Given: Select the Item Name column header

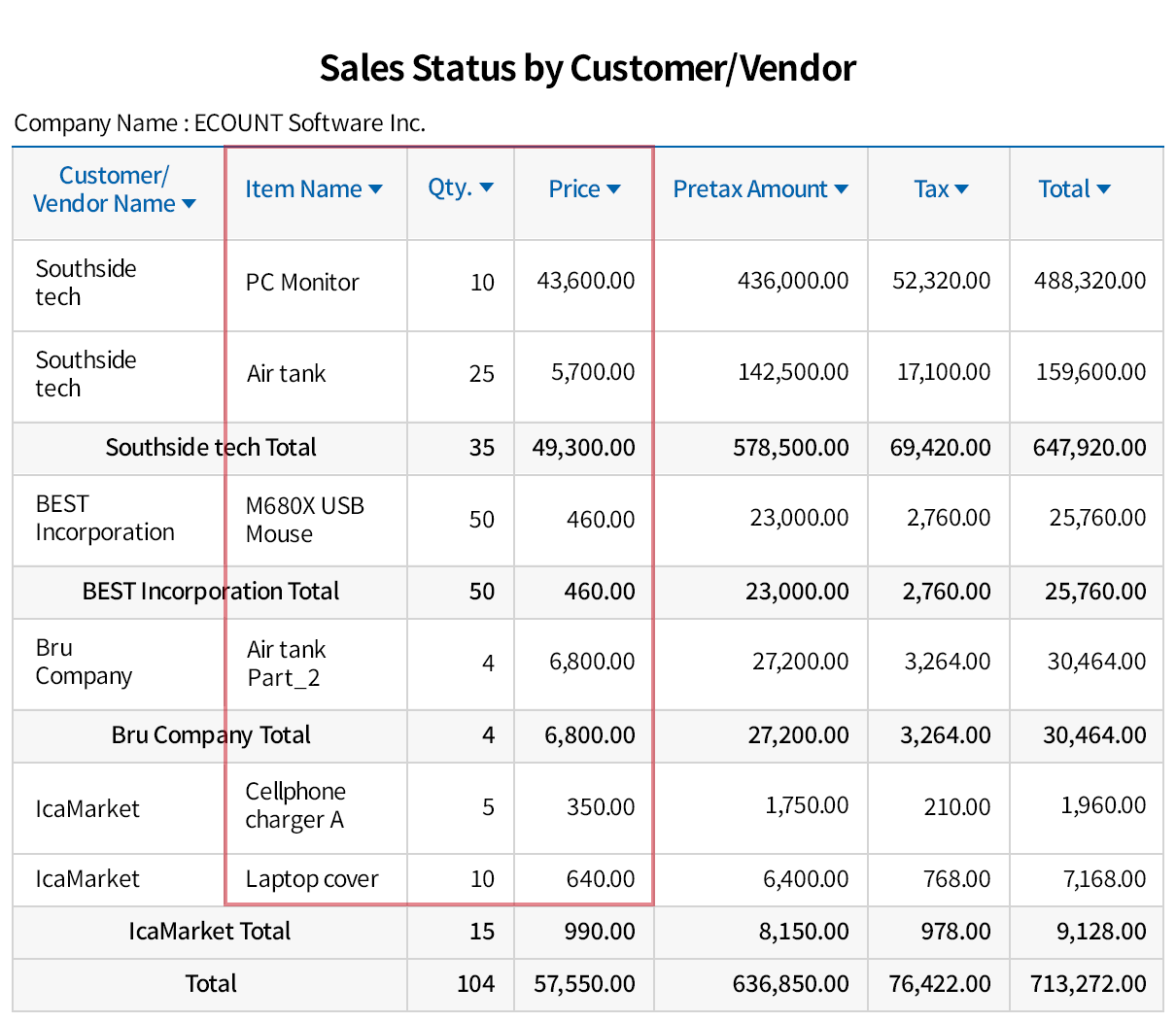Looking at the screenshot, I should click(x=303, y=189).
